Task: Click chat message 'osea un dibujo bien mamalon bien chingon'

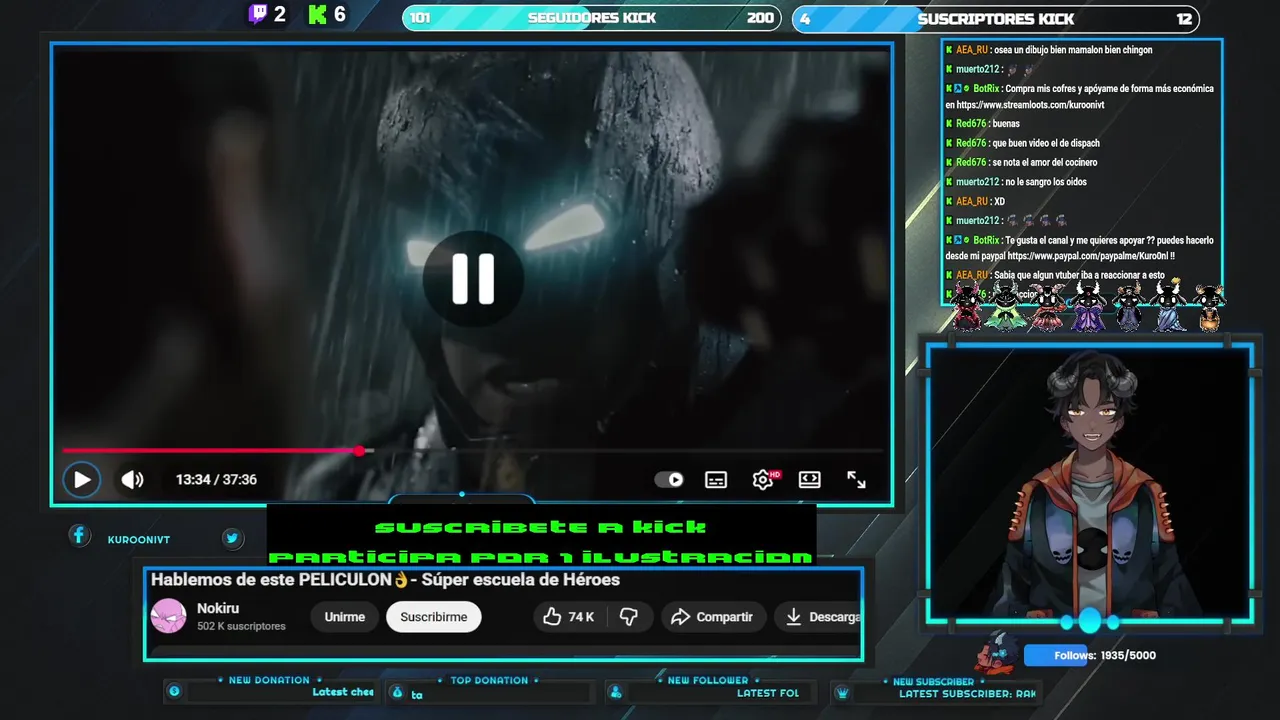Action: 1073,50
